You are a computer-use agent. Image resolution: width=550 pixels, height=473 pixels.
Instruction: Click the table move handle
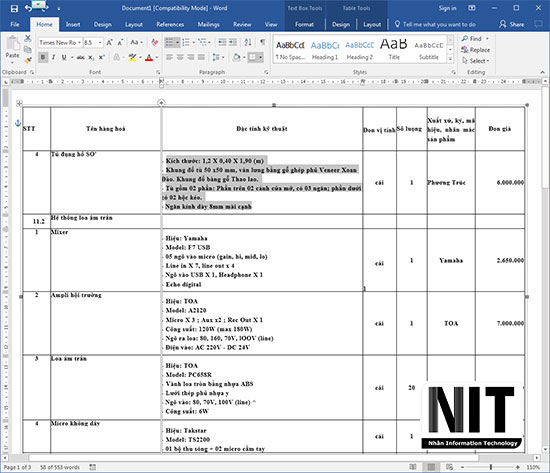[x=19, y=103]
